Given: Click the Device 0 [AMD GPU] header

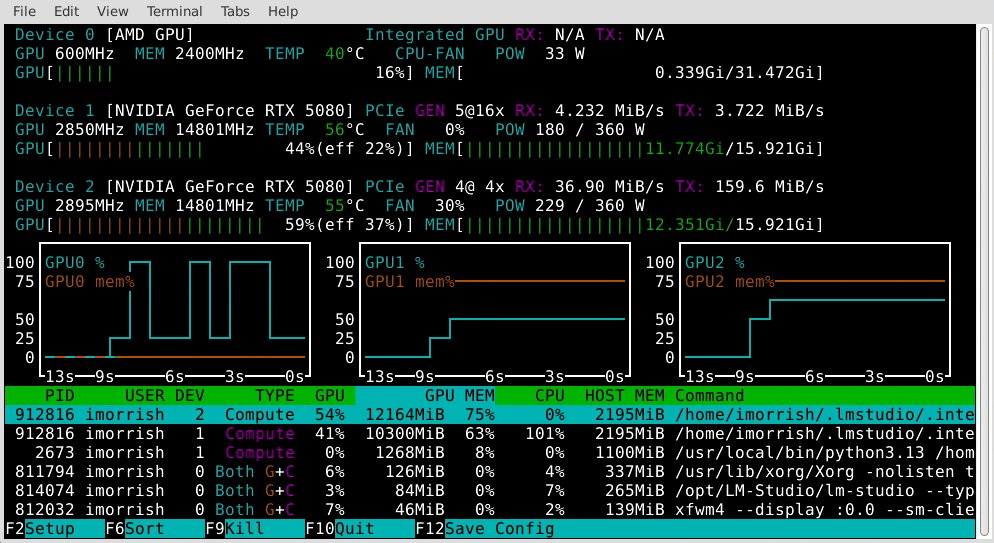Looking at the screenshot, I should [x=104, y=34].
